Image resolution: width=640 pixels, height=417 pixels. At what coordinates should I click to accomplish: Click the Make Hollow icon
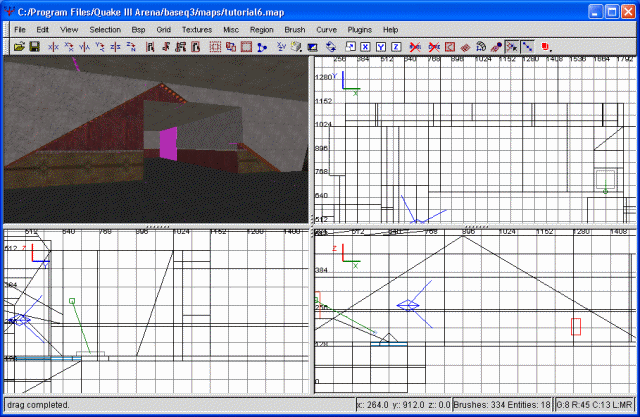pyautogui.click(x=246, y=47)
